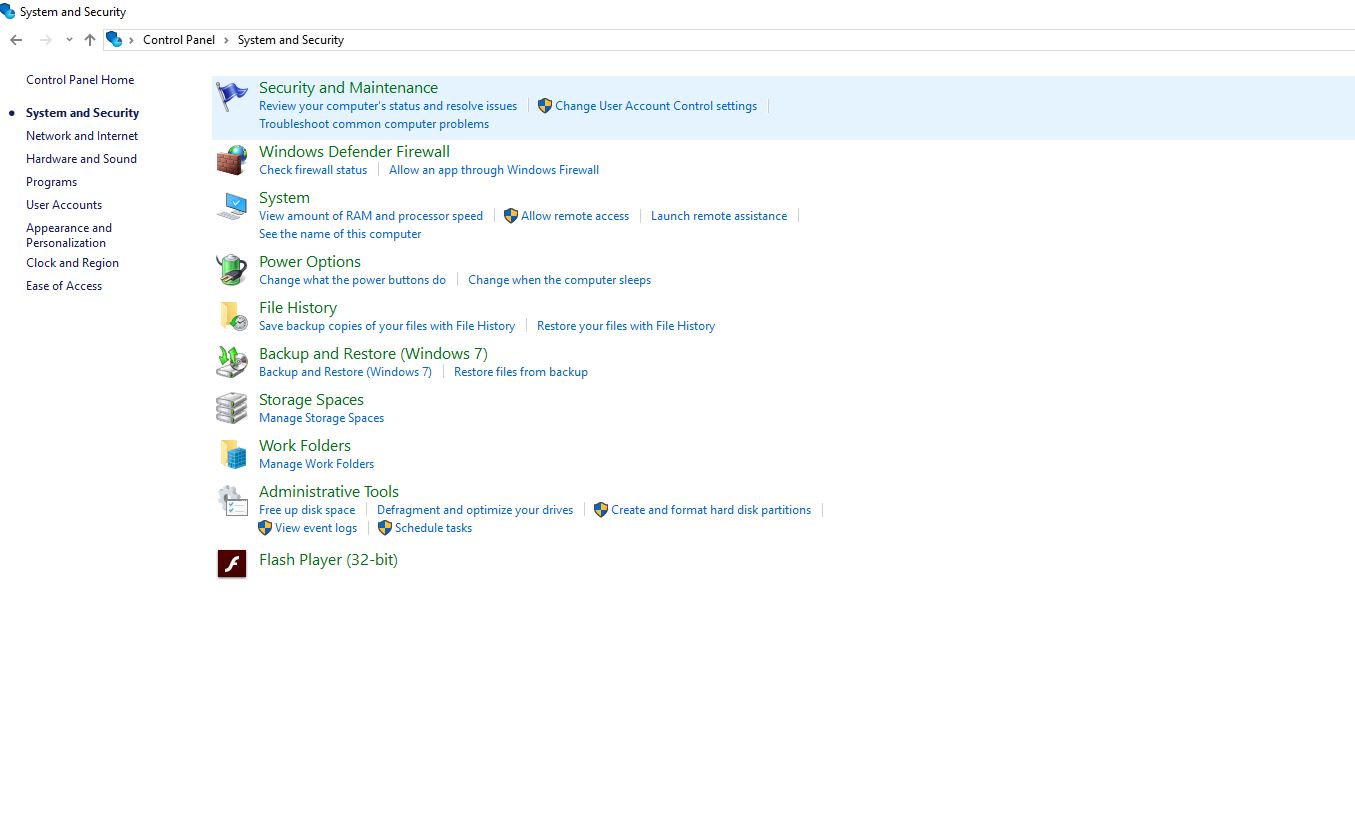1355x826 pixels.
Task: Open the System heading link
Action: (284, 198)
